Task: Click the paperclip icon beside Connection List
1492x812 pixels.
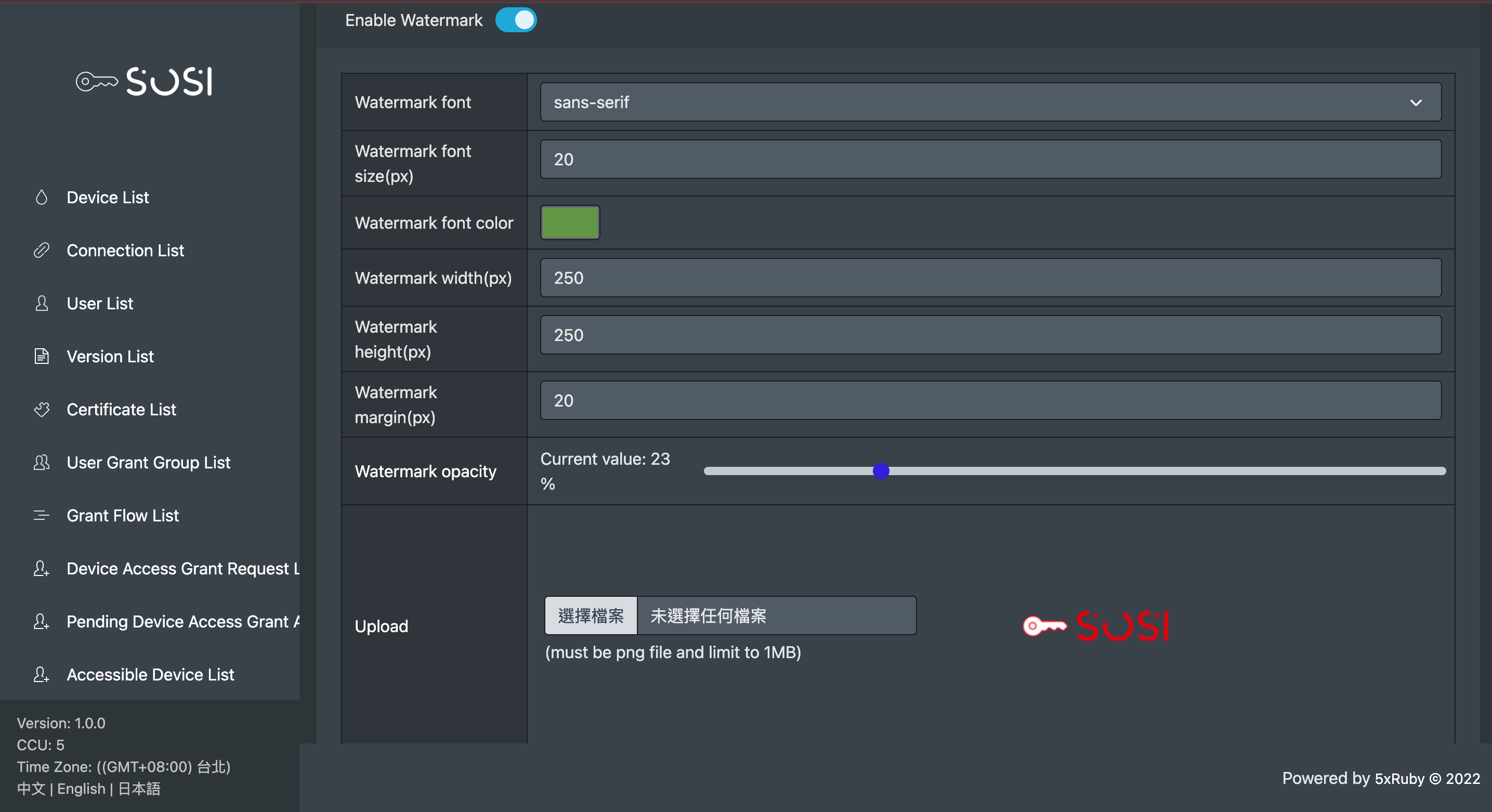Action: point(41,250)
